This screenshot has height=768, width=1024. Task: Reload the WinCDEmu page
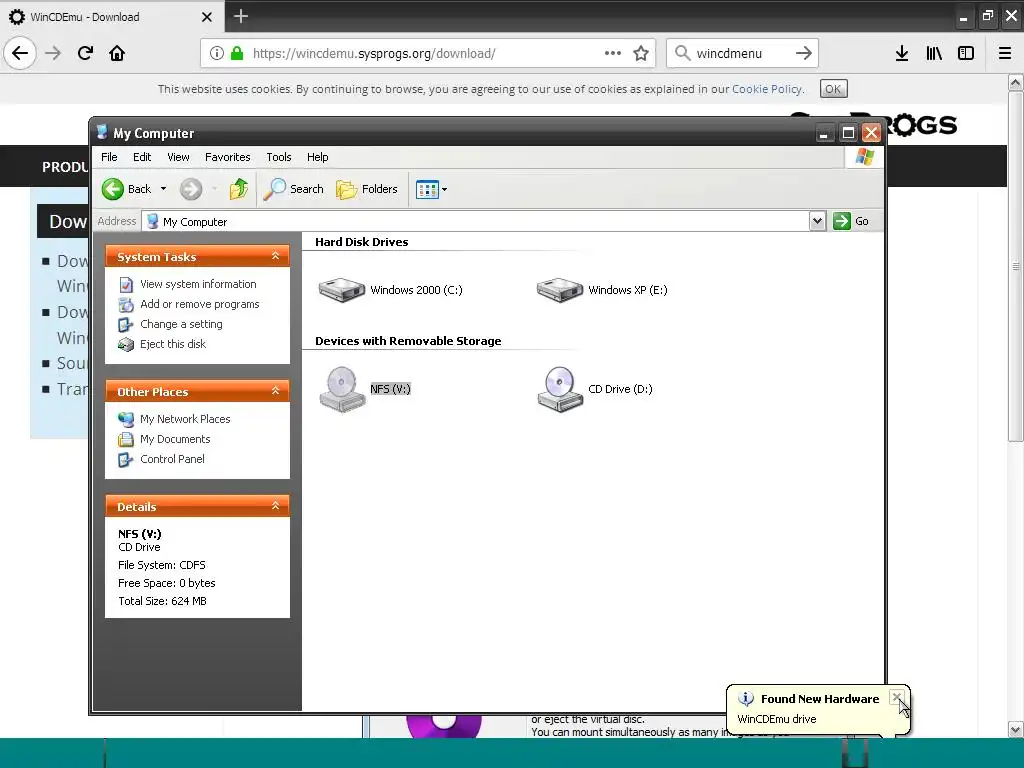(x=85, y=53)
